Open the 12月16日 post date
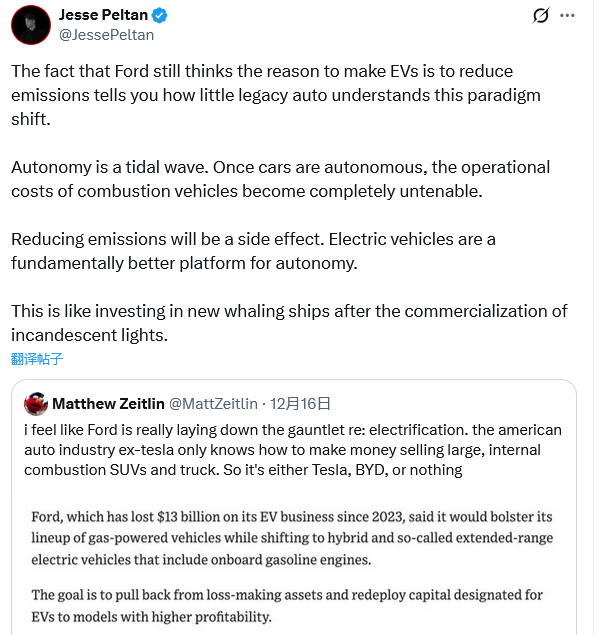 tap(301, 404)
